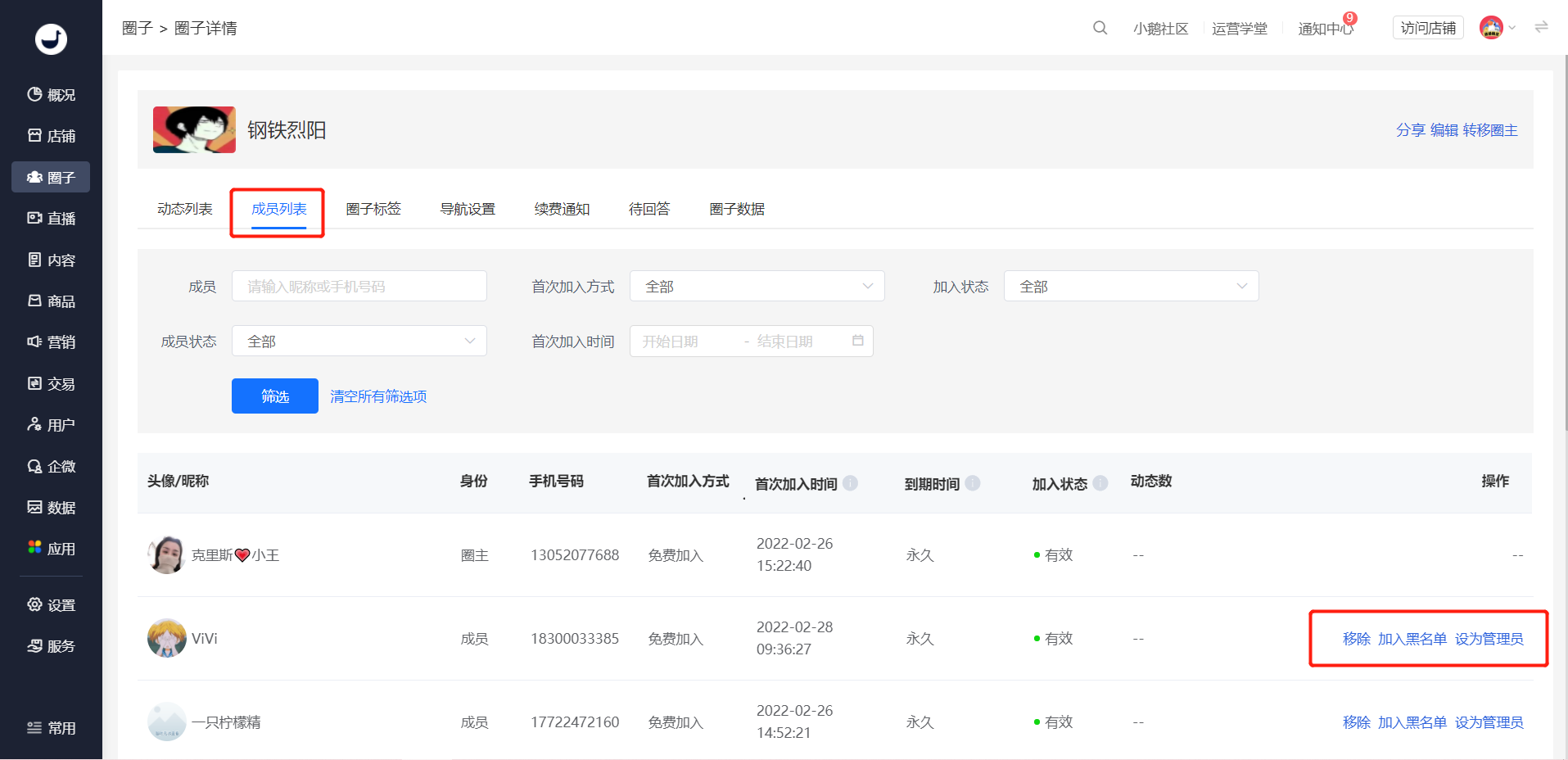Click 编辑 link for the circle
The image size is (1568, 760).
1444,130
